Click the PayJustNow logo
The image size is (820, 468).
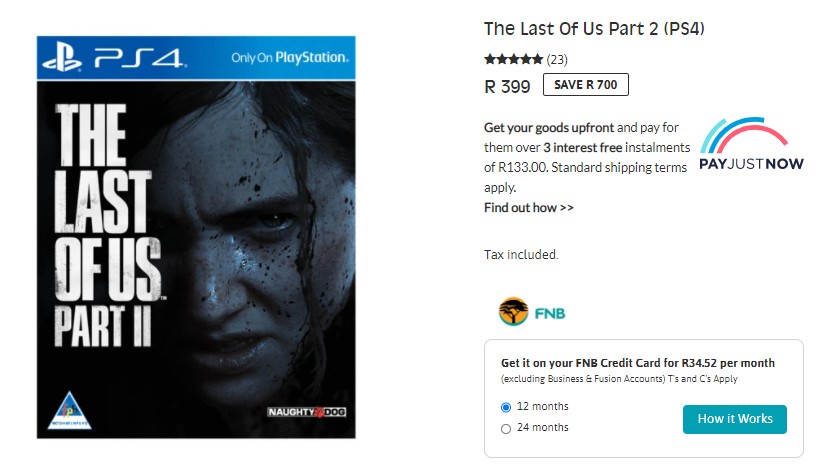coord(751,145)
